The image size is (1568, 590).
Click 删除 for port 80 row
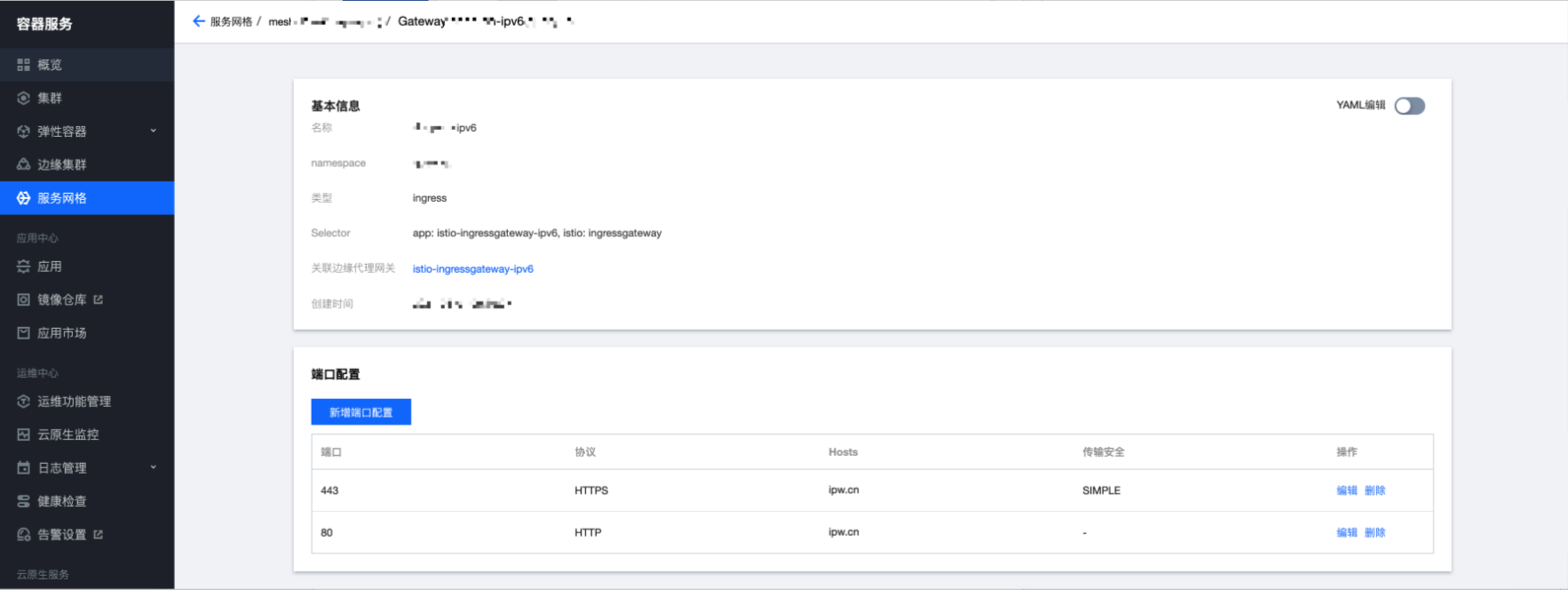pyautogui.click(x=1374, y=532)
